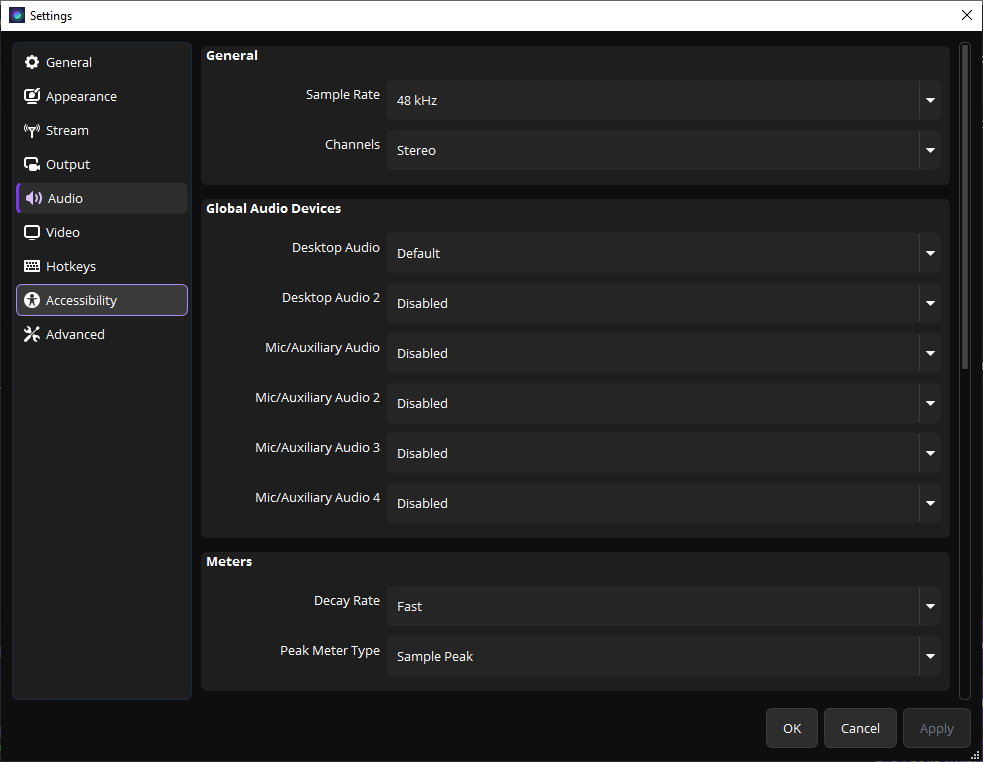Click the Accessibility person icon

[32, 300]
